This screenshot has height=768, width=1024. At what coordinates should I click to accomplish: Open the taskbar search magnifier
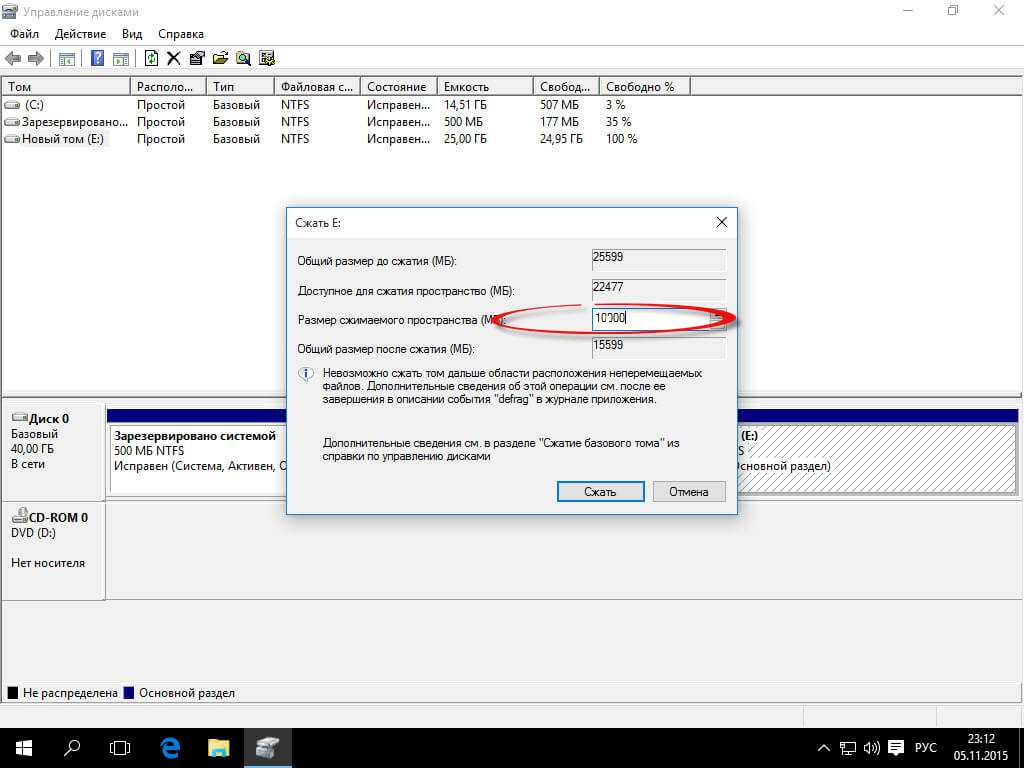tap(72, 748)
